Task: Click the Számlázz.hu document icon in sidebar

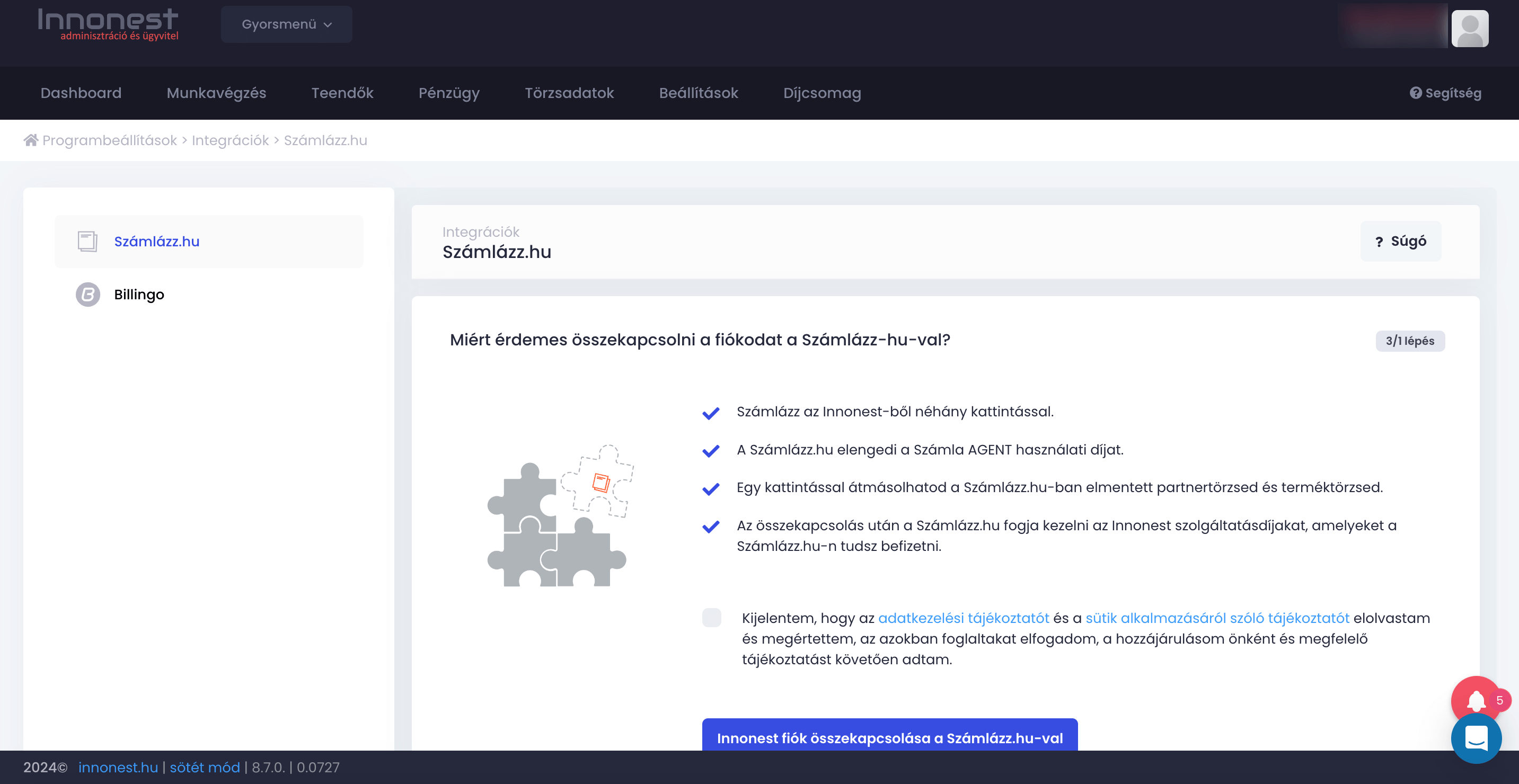Action: click(87, 241)
